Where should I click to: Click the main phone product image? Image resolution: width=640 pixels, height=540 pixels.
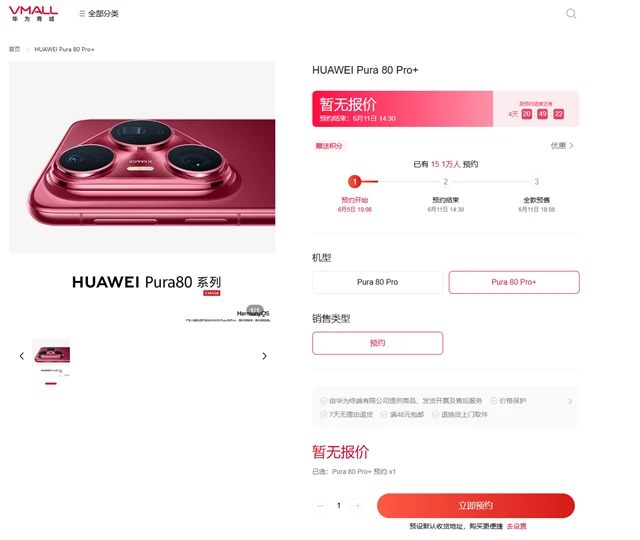(x=142, y=157)
